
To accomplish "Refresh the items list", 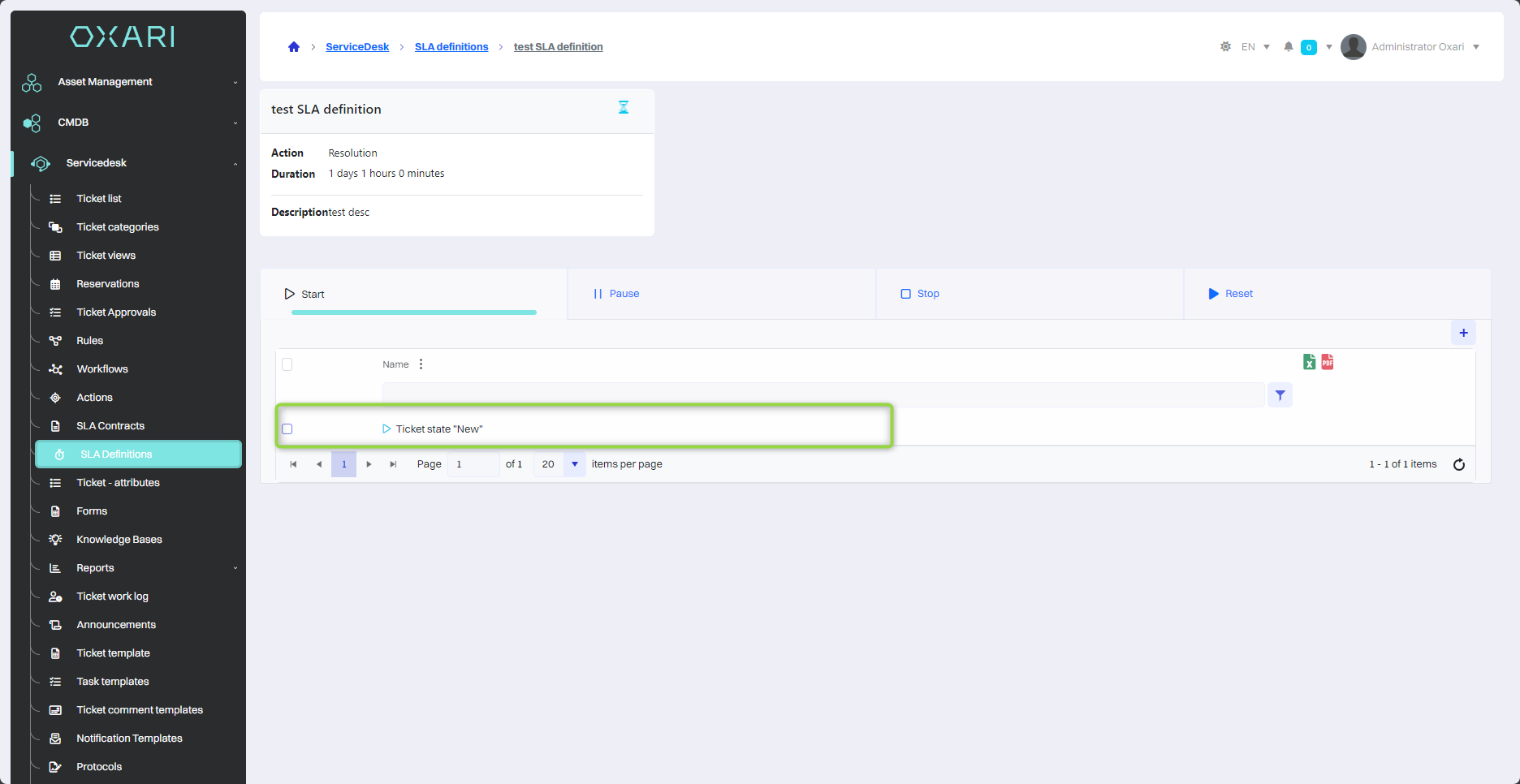I will pyautogui.click(x=1458, y=464).
